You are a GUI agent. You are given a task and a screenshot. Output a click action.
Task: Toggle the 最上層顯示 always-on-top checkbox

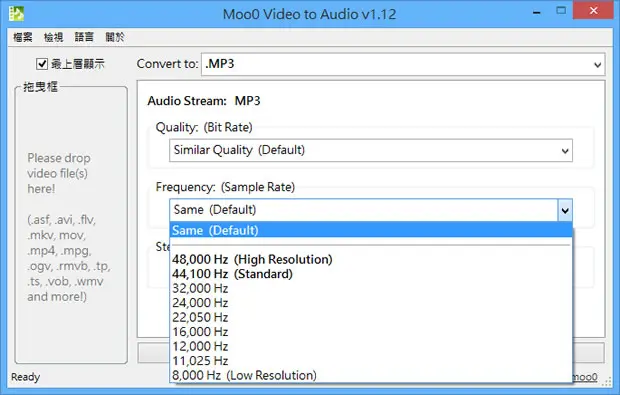(x=42, y=64)
